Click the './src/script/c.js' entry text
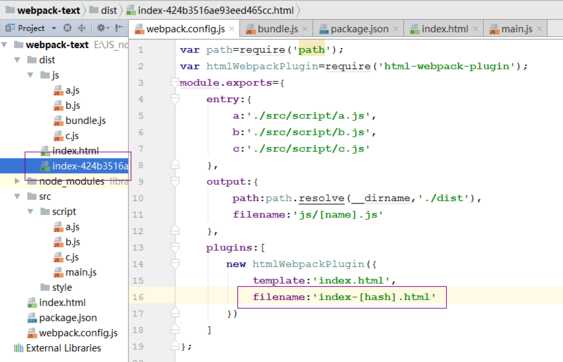This screenshot has width=563, height=362. click(x=309, y=148)
